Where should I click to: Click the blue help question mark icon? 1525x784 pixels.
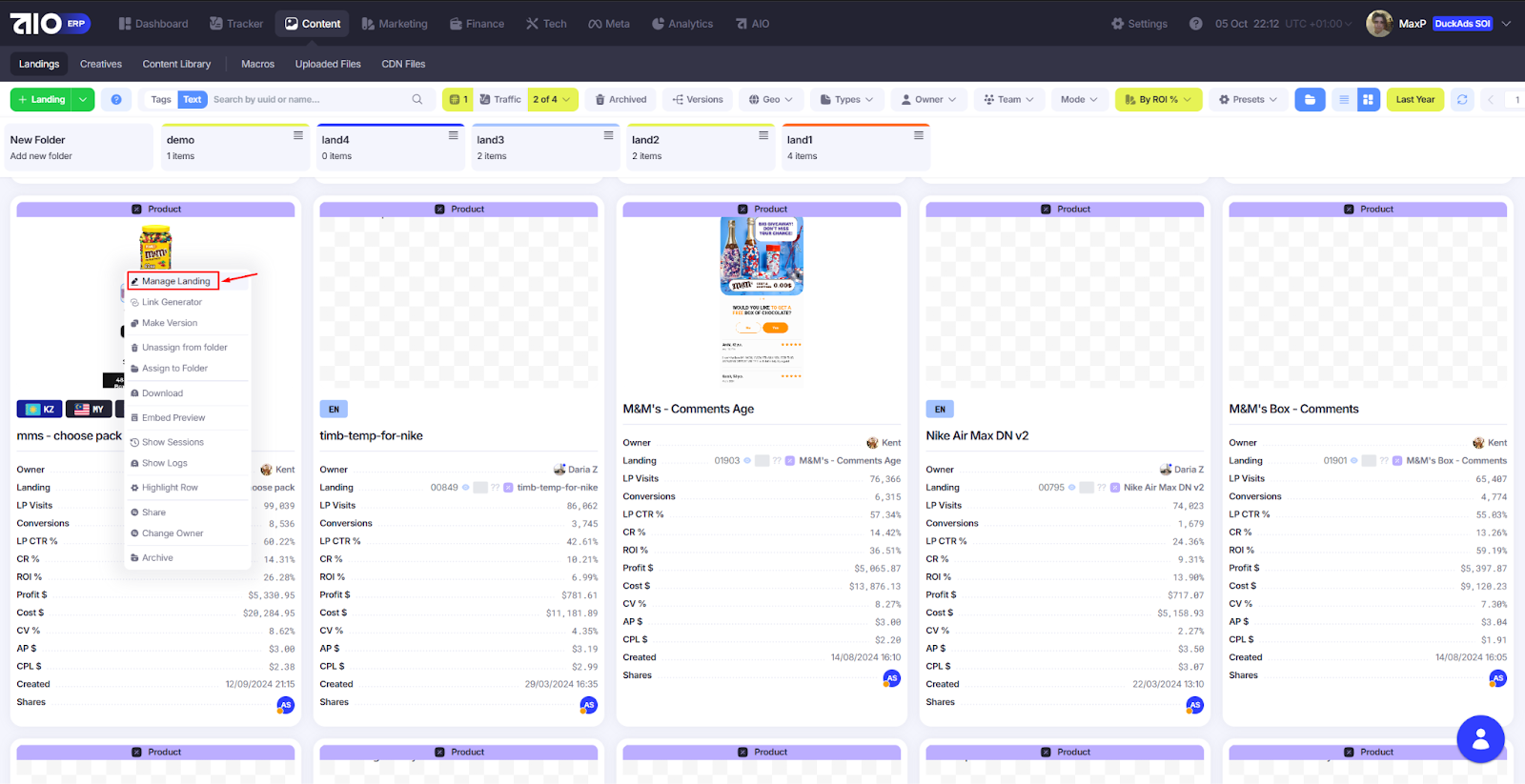tap(116, 99)
